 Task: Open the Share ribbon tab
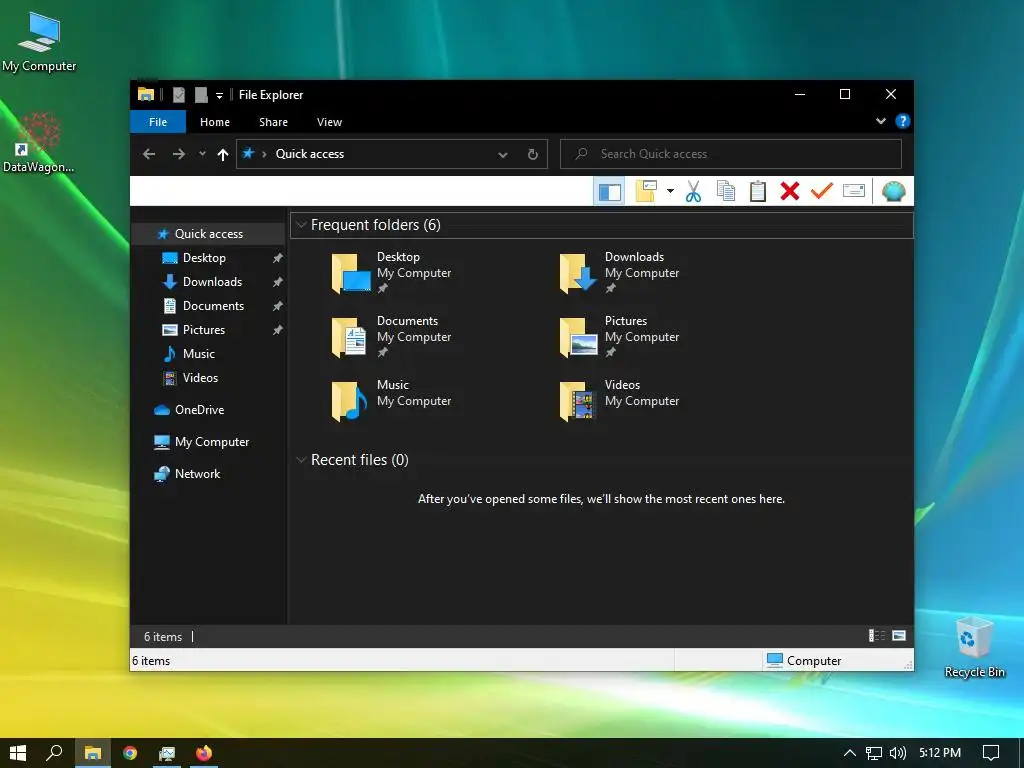[273, 122]
